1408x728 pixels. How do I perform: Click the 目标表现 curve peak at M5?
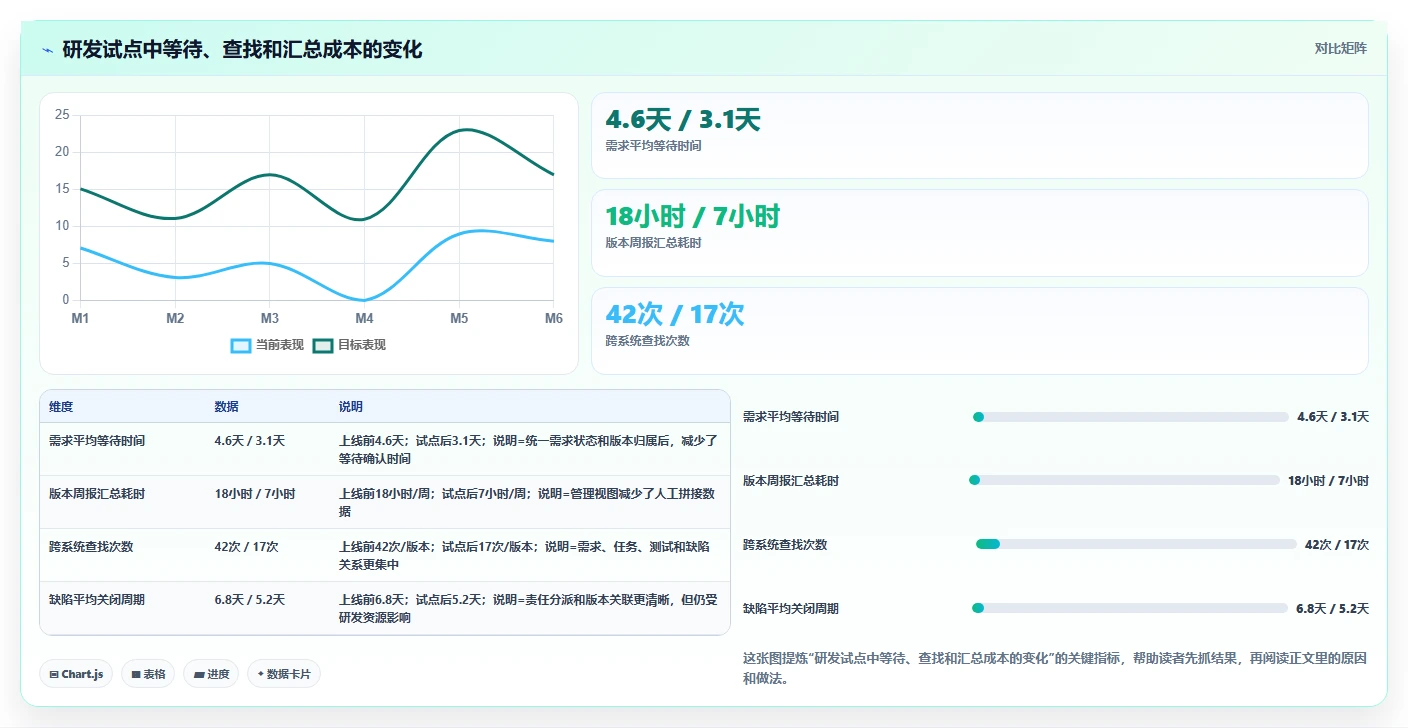coord(461,130)
